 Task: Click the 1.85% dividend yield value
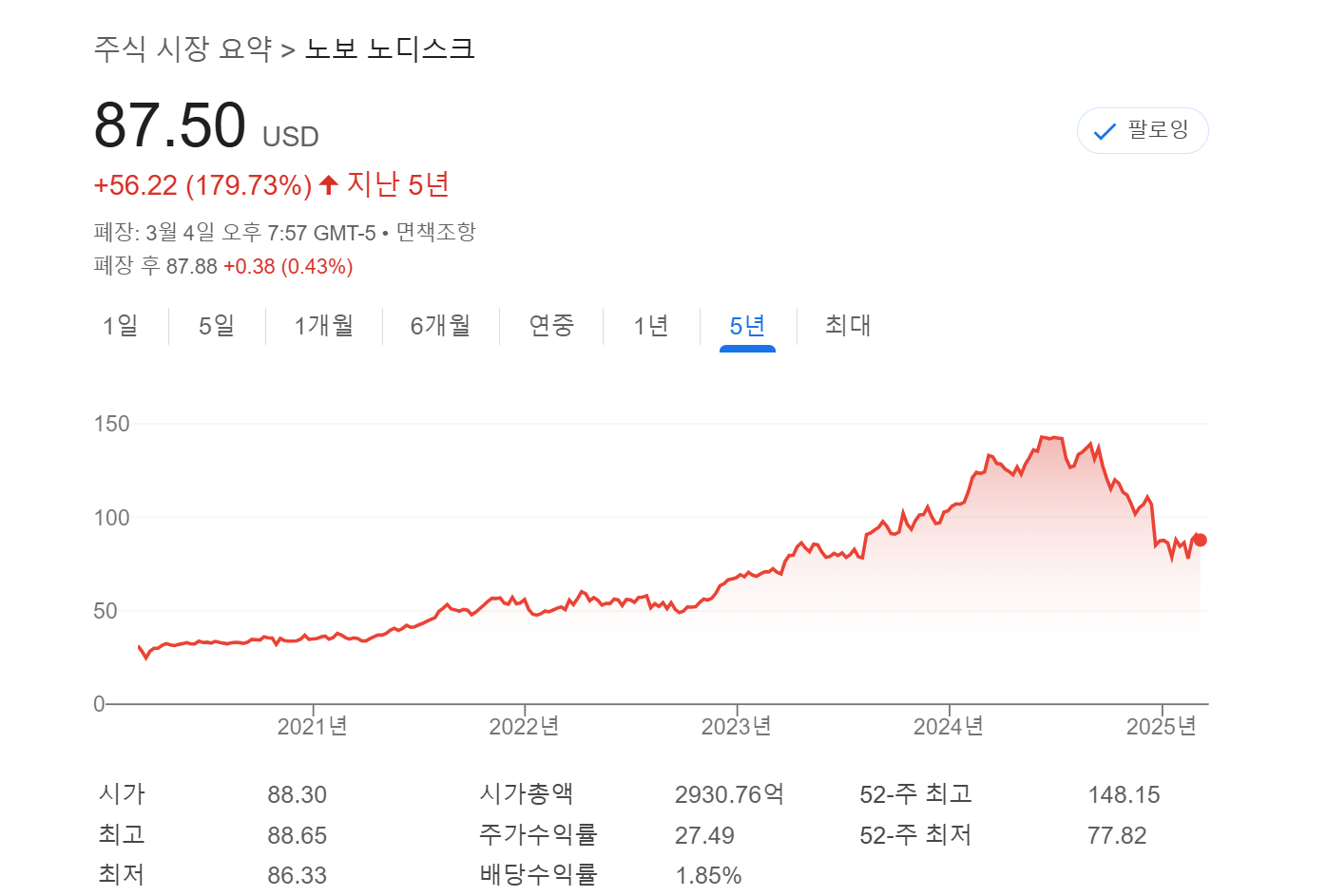[708, 875]
